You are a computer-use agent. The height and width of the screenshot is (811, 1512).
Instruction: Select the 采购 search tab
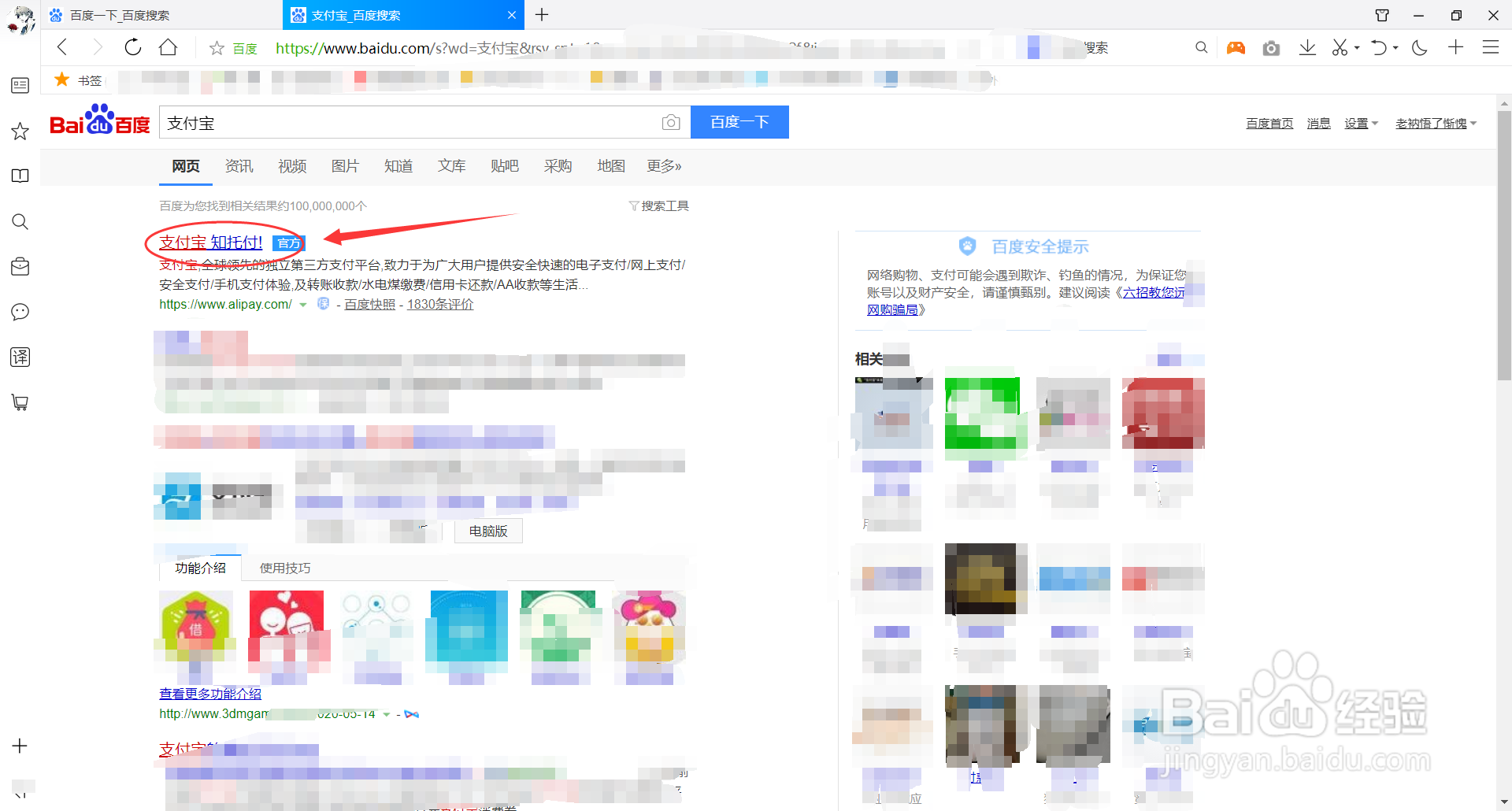558,166
